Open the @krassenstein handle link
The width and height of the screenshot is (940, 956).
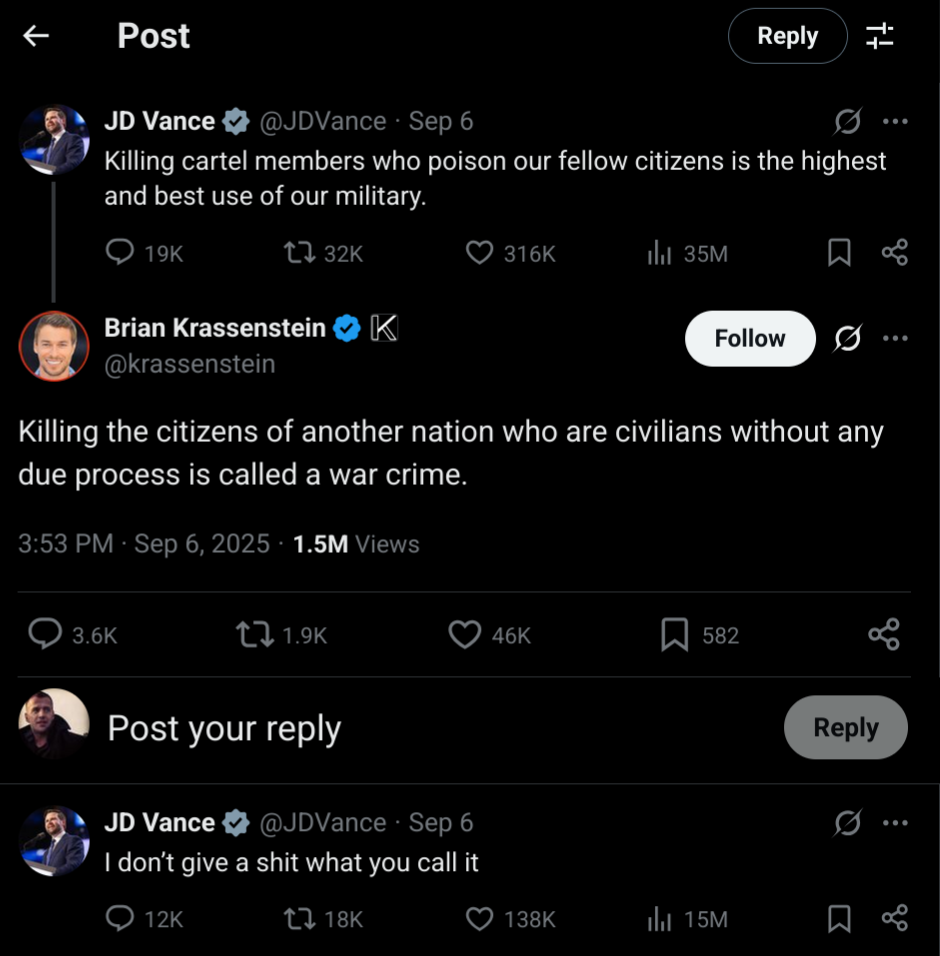click(190, 364)
